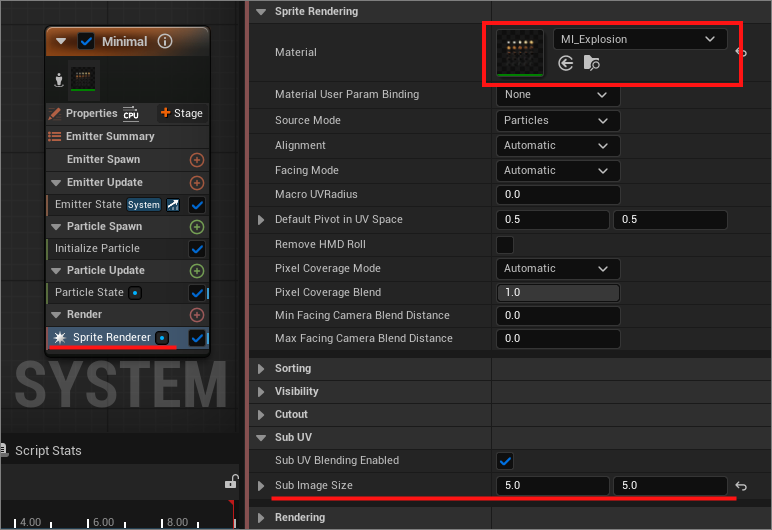The height and width of the screenshot is (530, 772).
Task: Add a new renderer to Render
Action: click(197, 315)
